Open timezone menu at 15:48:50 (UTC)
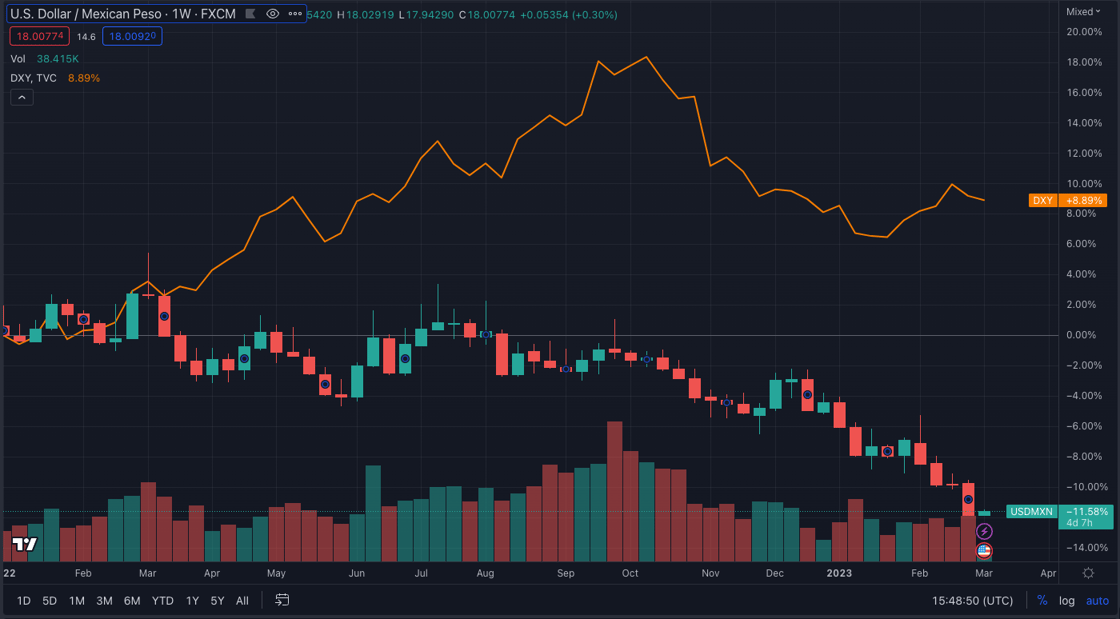This screenshot has height=619, width=1120. point(972,600)
